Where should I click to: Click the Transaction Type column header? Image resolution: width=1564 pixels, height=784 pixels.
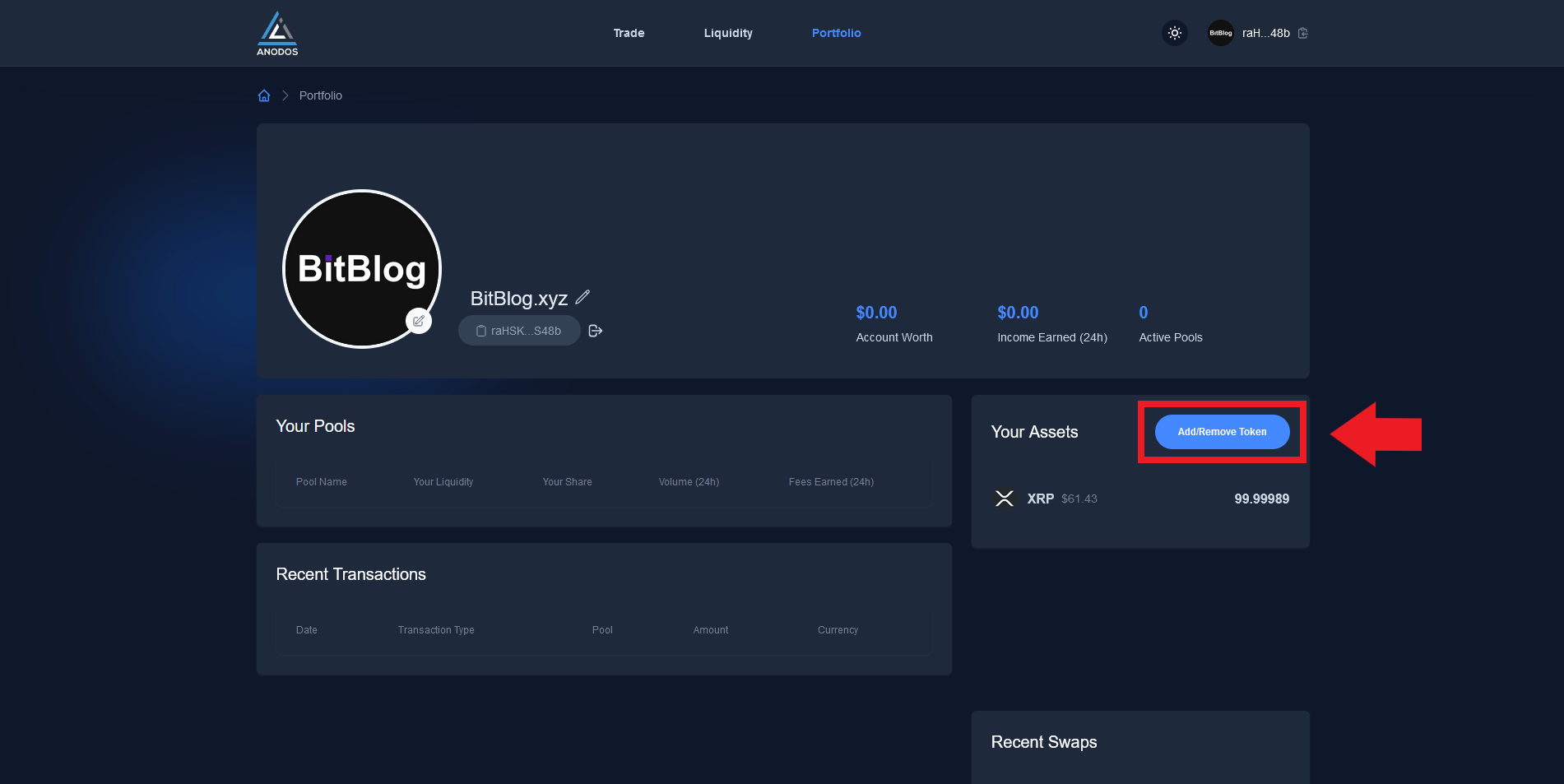436,630
